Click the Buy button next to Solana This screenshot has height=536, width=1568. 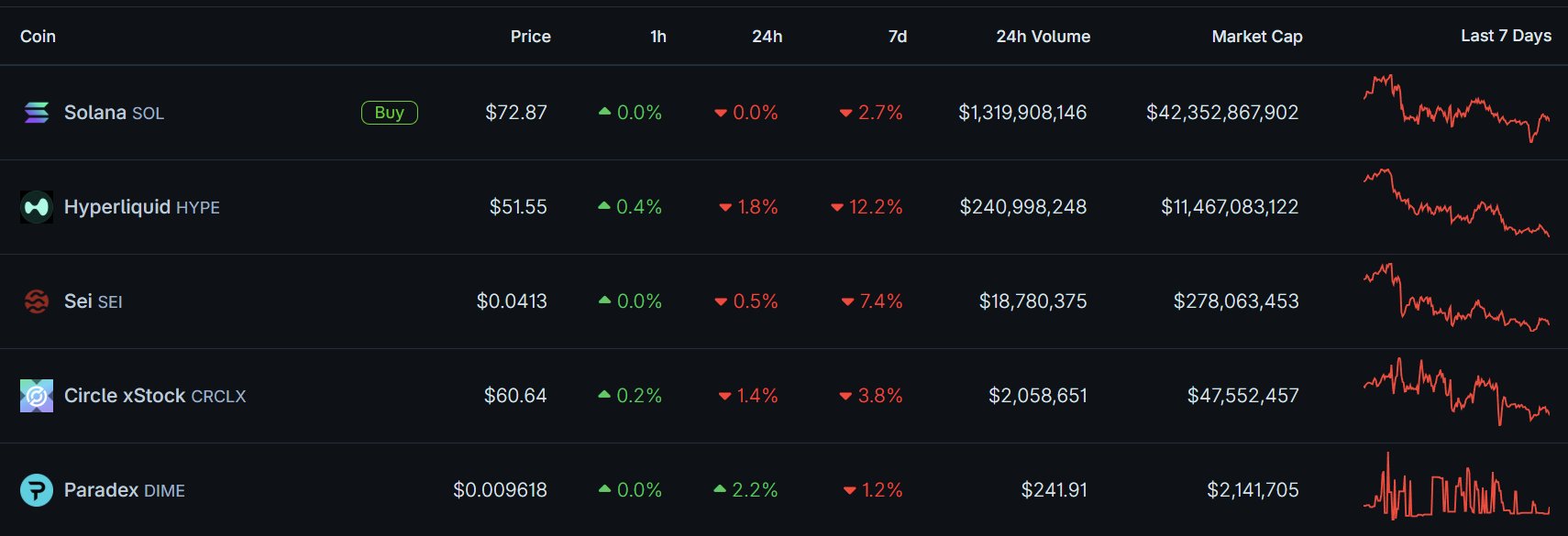[x=390, y=113]
